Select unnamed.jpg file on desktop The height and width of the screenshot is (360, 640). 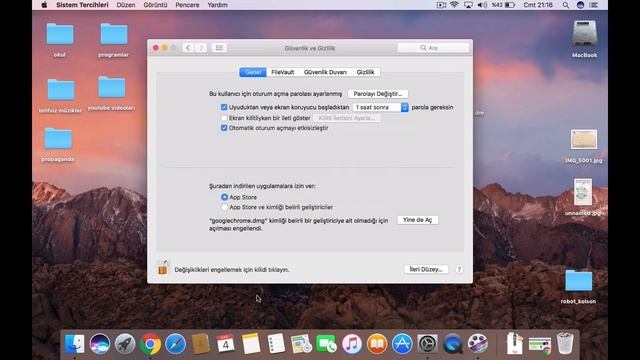(x=583, y=197)
